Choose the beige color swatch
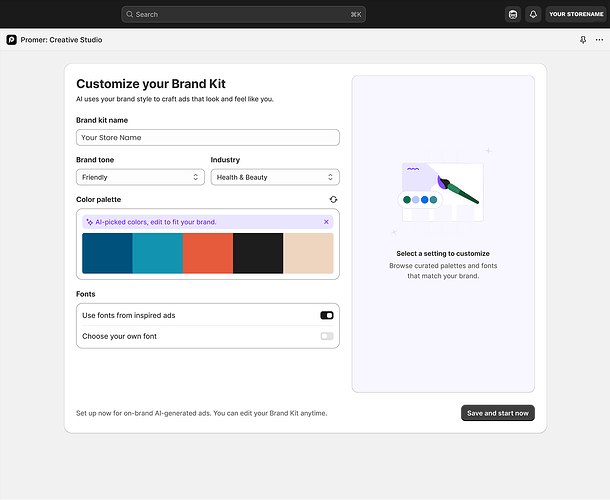Screen dimensions: 610x500 click(309, 253)
